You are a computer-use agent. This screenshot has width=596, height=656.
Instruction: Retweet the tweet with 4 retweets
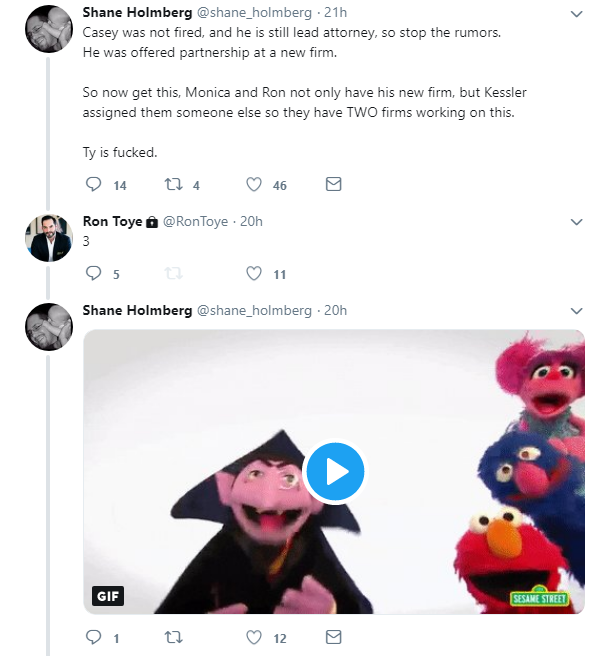pyautogui.click(x=173, y=184)
